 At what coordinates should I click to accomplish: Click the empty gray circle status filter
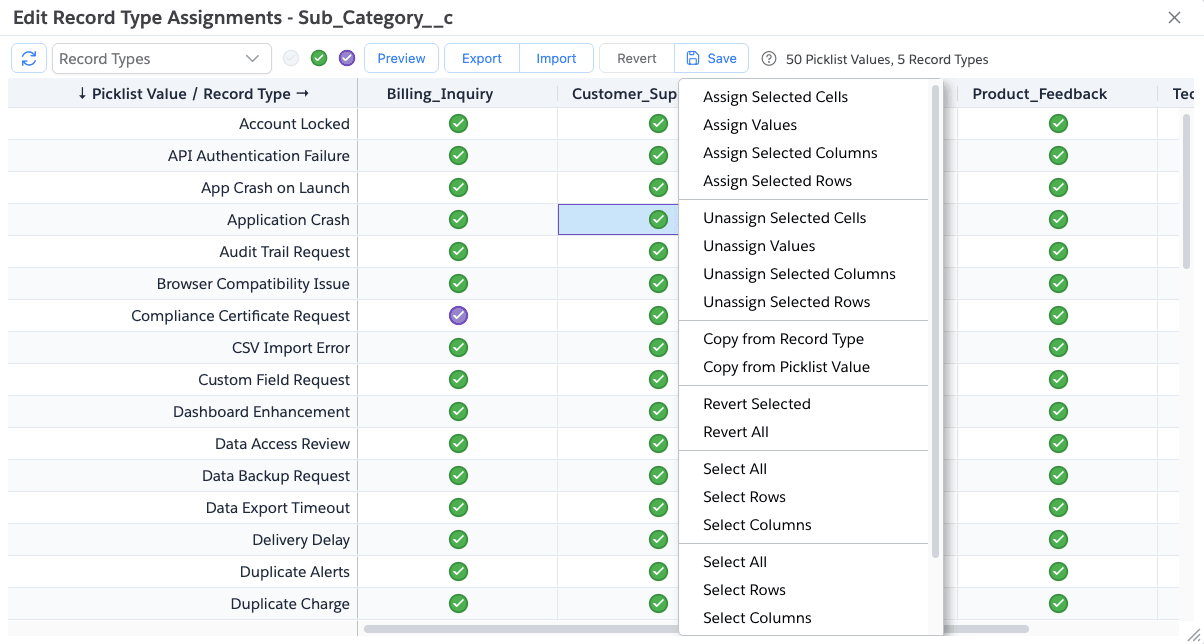pos(291,58)
